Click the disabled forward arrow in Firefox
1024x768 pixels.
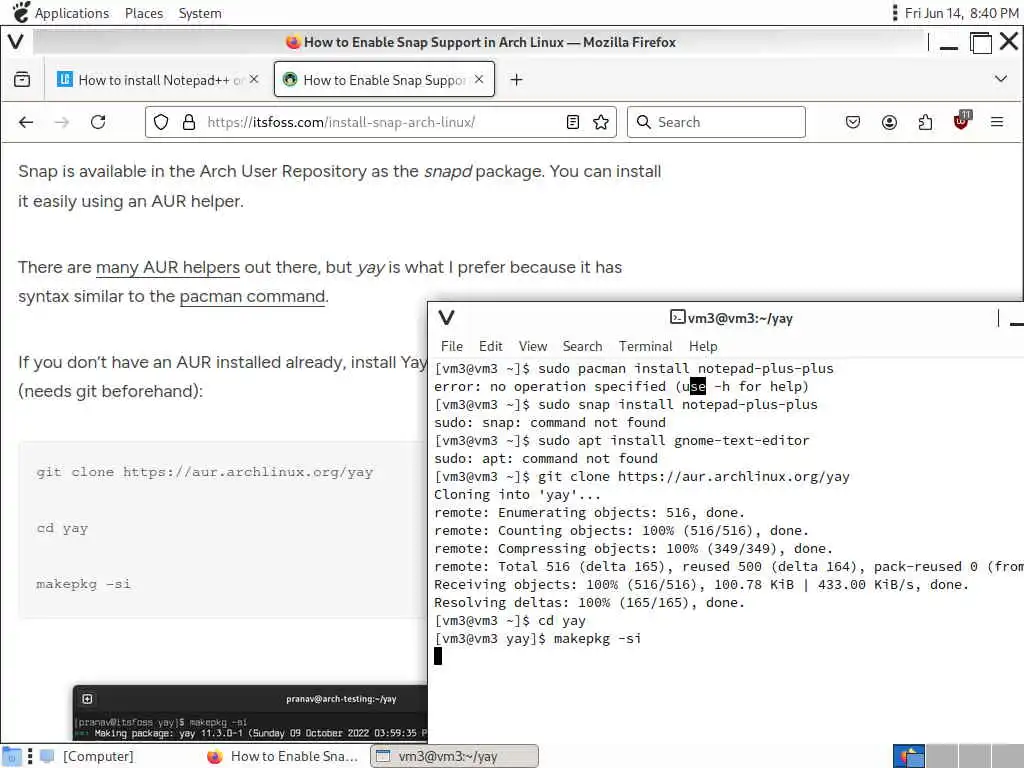(x=62, y=122)
